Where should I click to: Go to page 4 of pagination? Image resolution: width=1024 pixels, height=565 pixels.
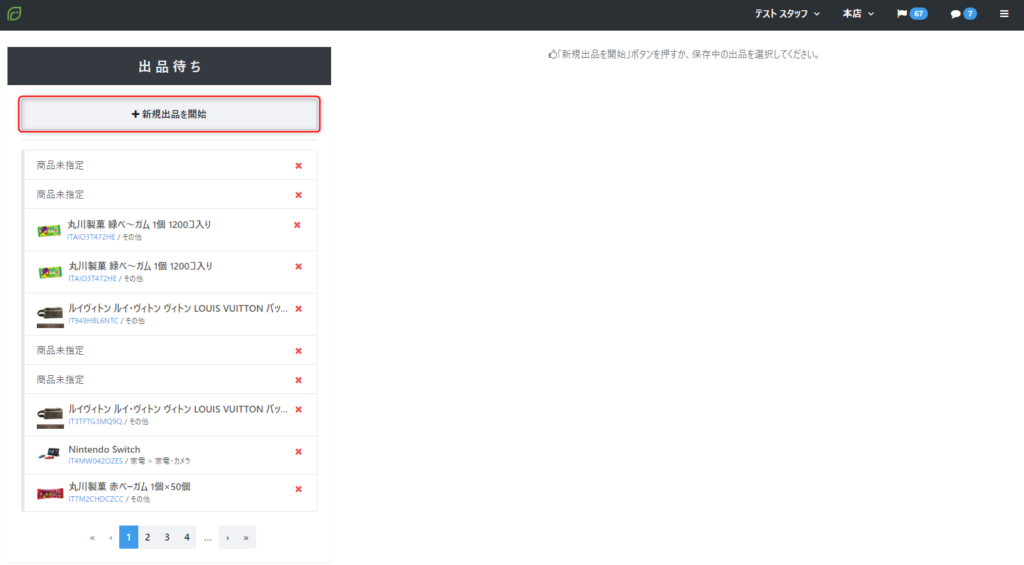(187, 537)
